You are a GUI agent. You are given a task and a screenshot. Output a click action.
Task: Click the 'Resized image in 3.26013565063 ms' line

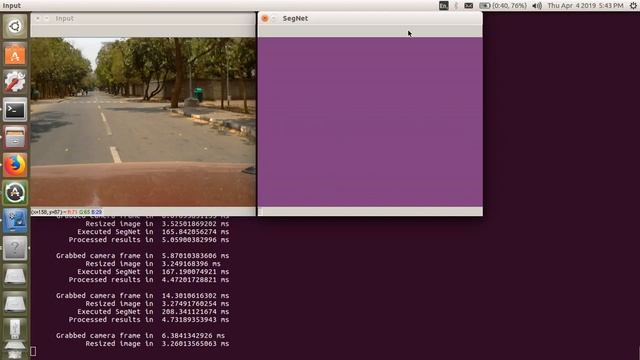tap(157, 344)
